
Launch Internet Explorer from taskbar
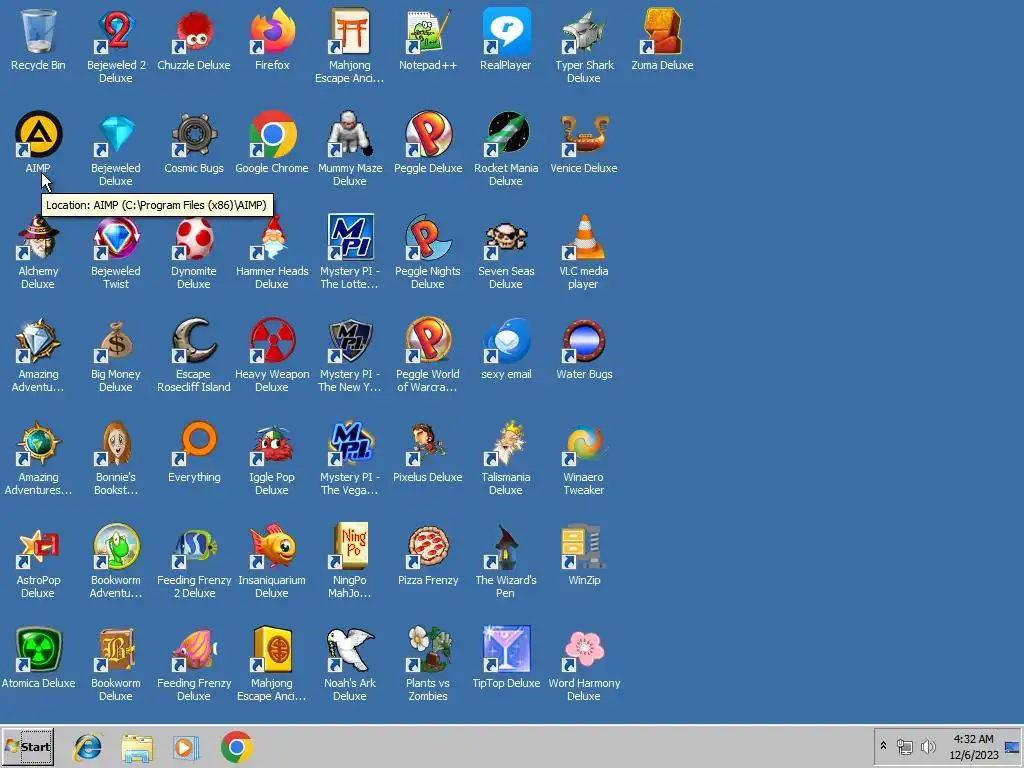88,747
